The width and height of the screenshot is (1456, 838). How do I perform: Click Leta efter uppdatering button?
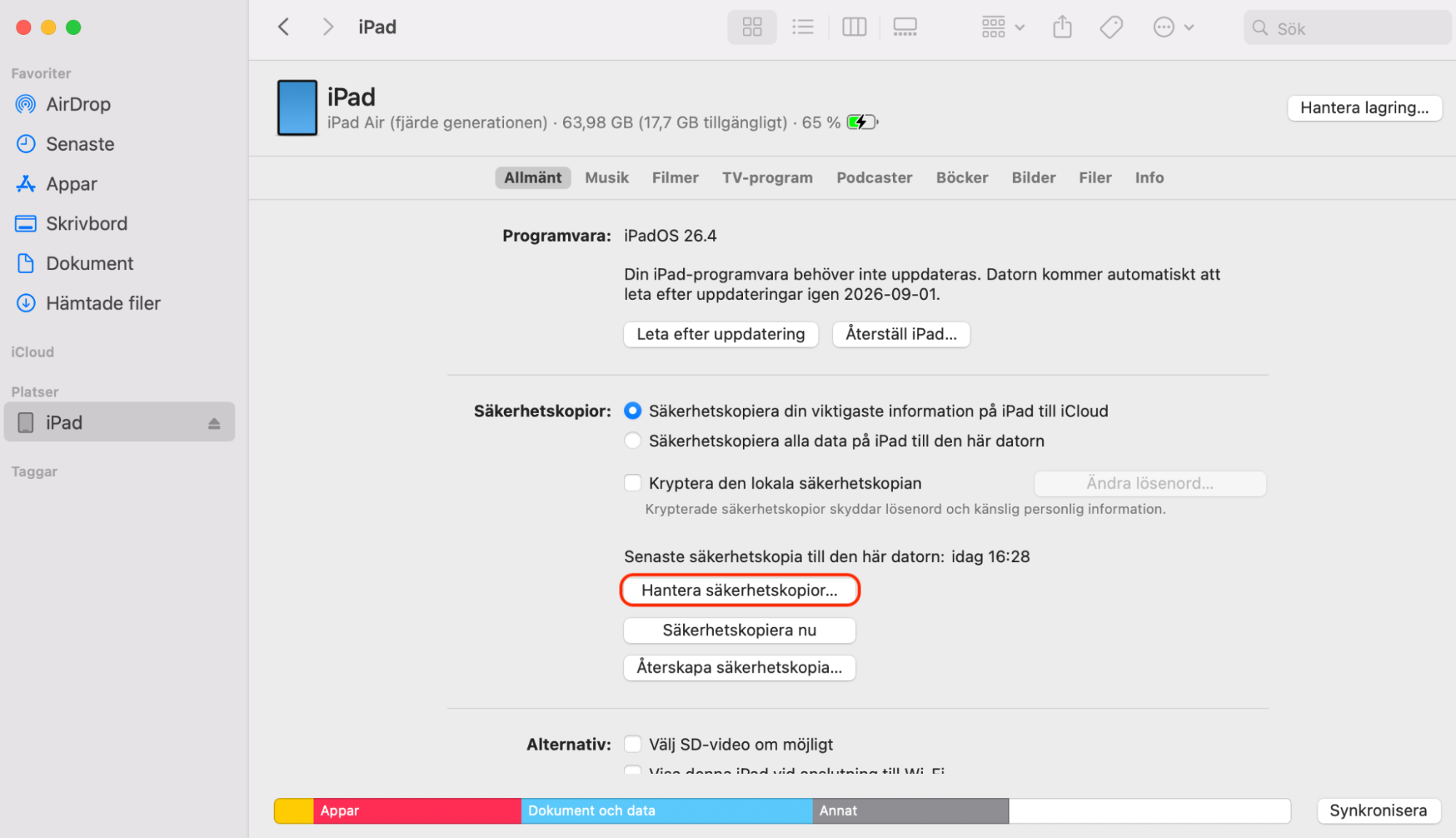(720, 334)
